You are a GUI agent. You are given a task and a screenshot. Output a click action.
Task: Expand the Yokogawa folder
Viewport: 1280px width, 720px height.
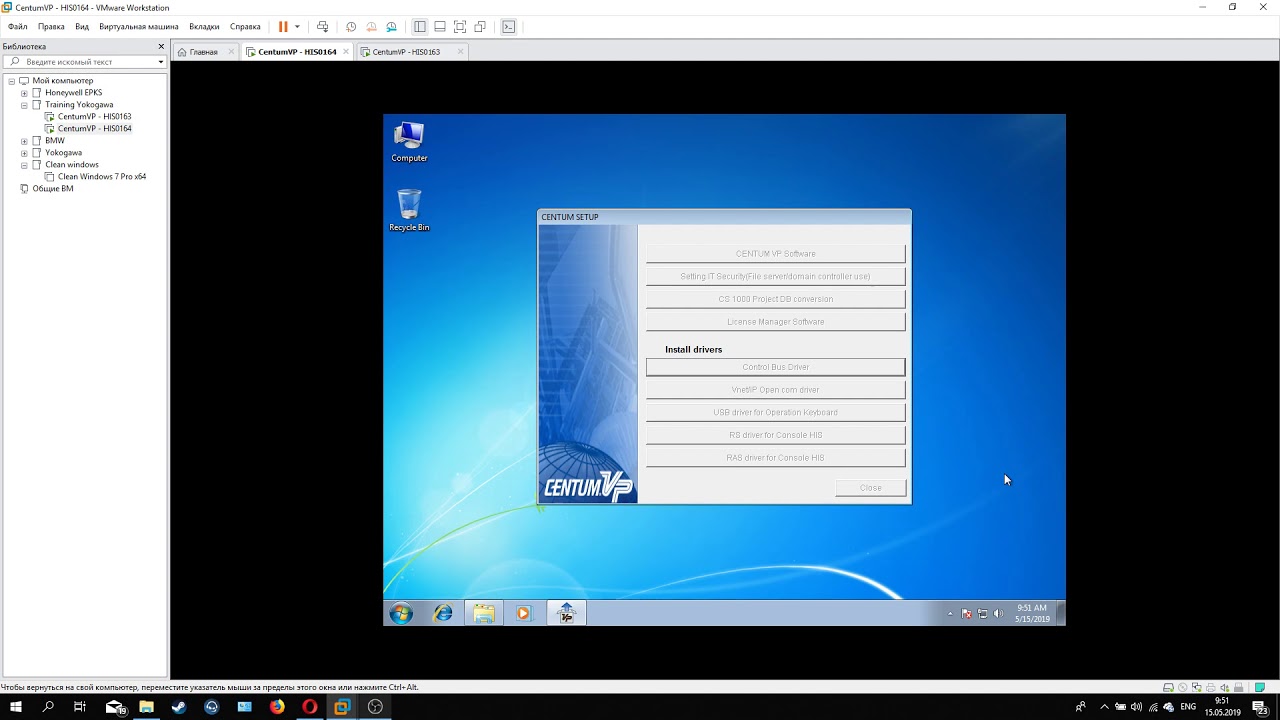pyautogui.click(x=24, y=153)
